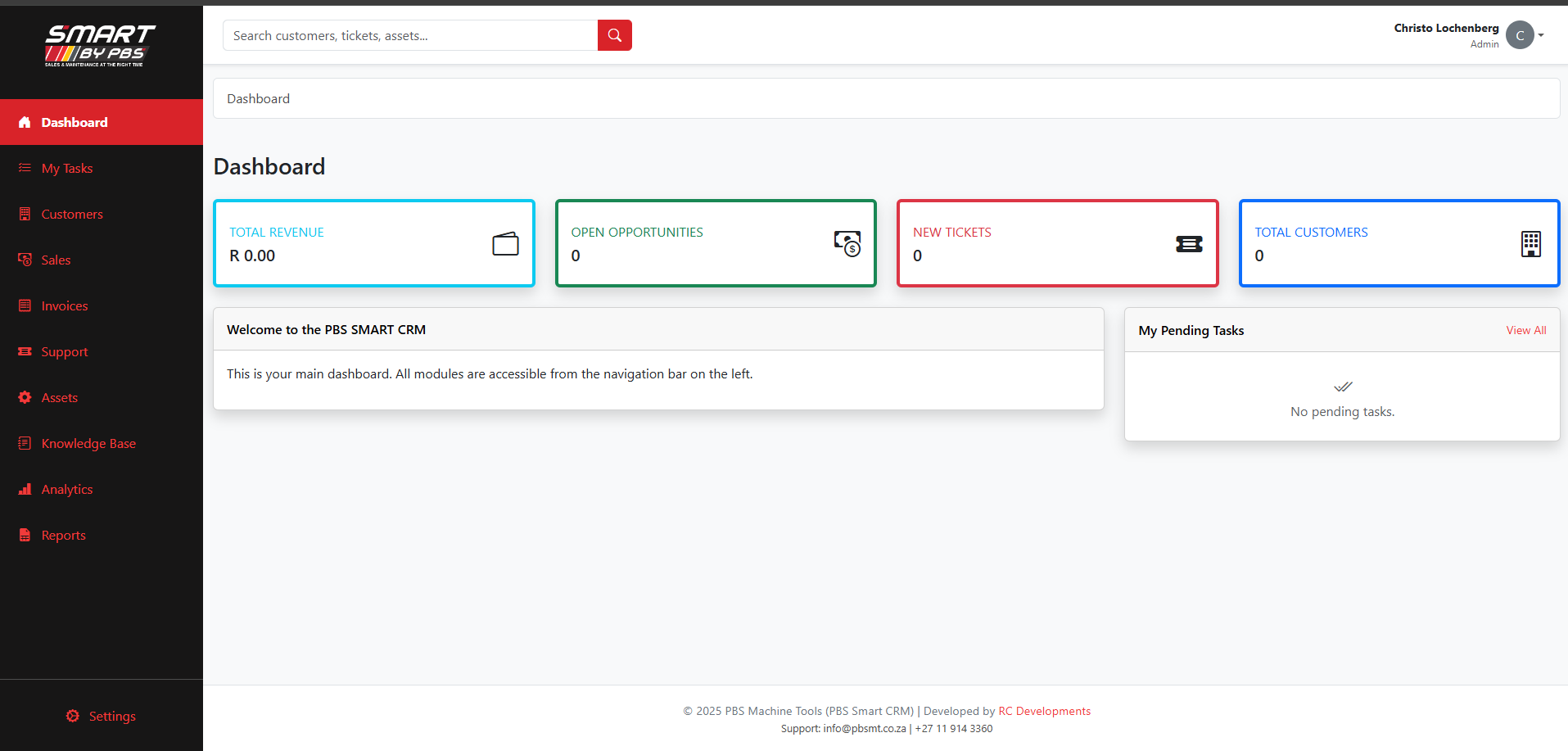This screenshot has width=1568, height=751.
Task: Click the Dashboard home icon in sidebar
Action: pos(25,122)
